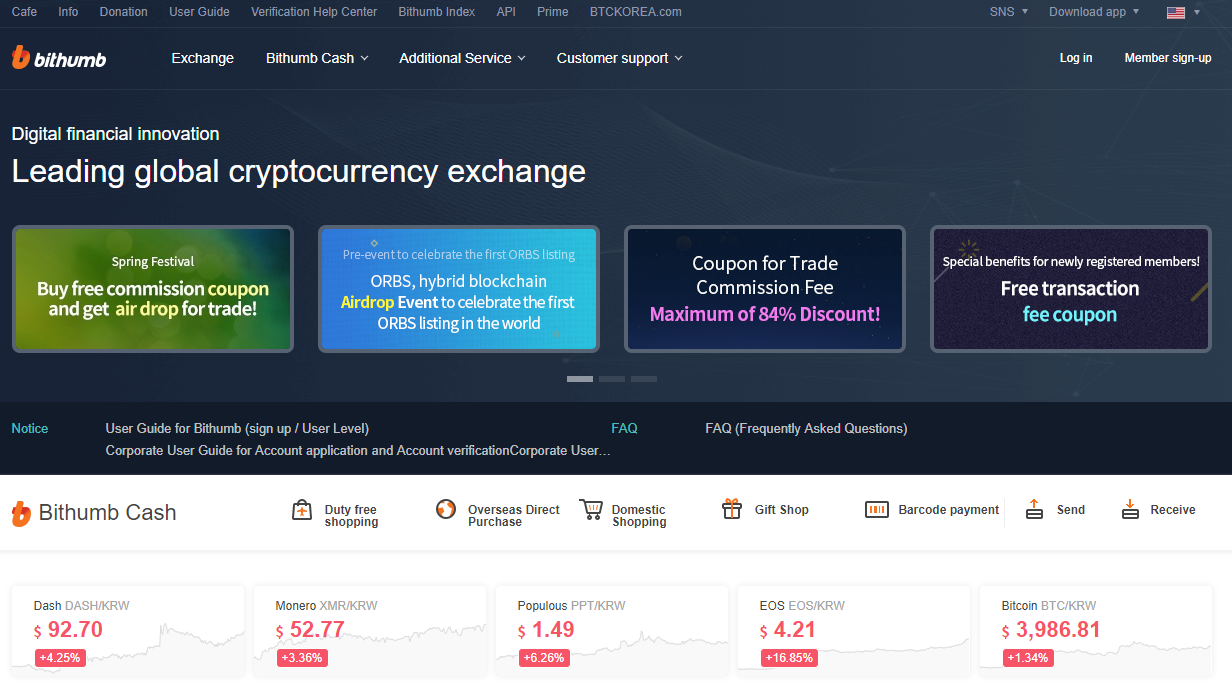The width and height of the screenshot is (1232, 695).
Task: Click the Member sign-up button
Action: (1168, 58)
